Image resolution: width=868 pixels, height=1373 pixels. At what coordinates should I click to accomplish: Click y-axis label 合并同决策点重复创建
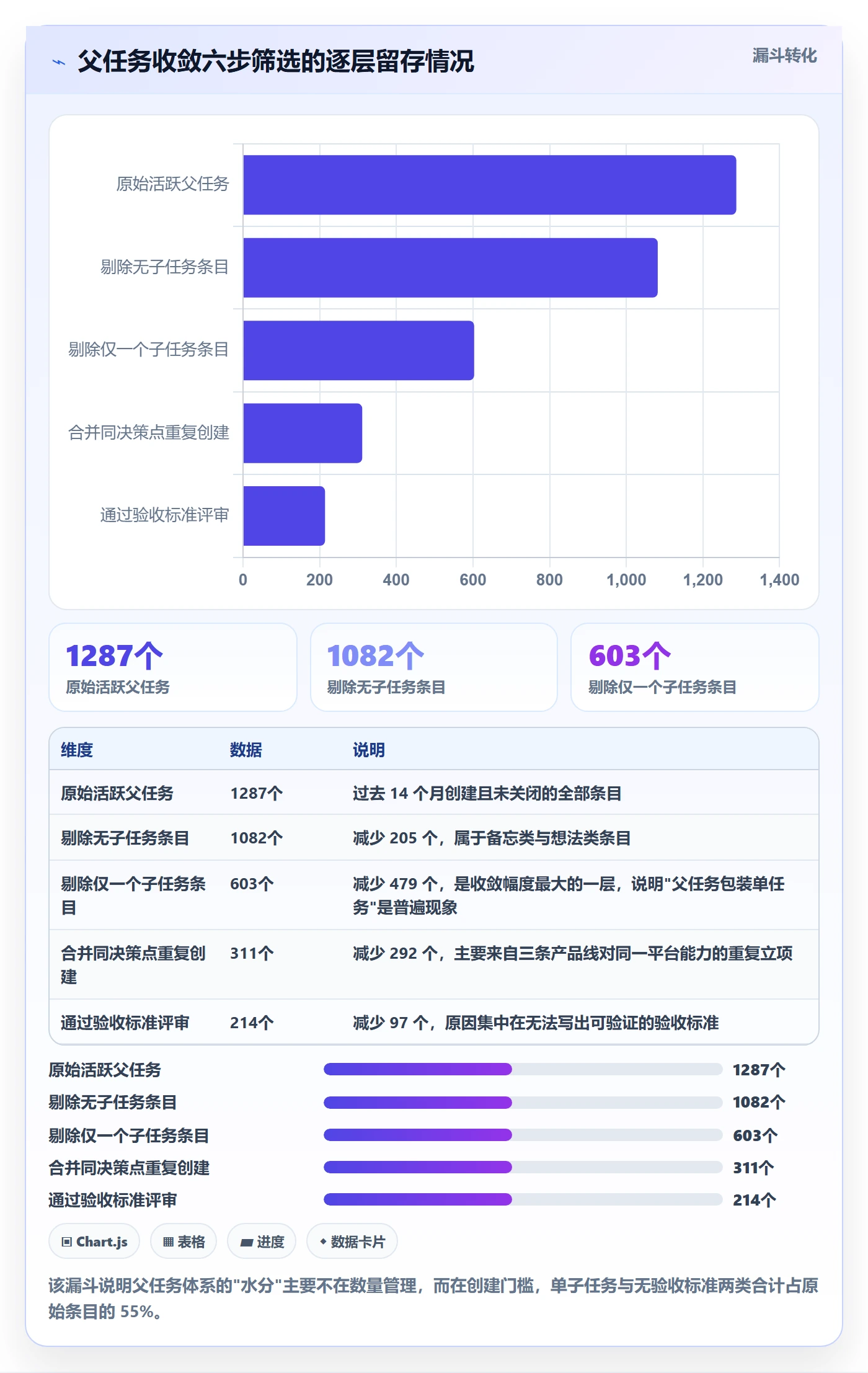(x=149, y=433)
